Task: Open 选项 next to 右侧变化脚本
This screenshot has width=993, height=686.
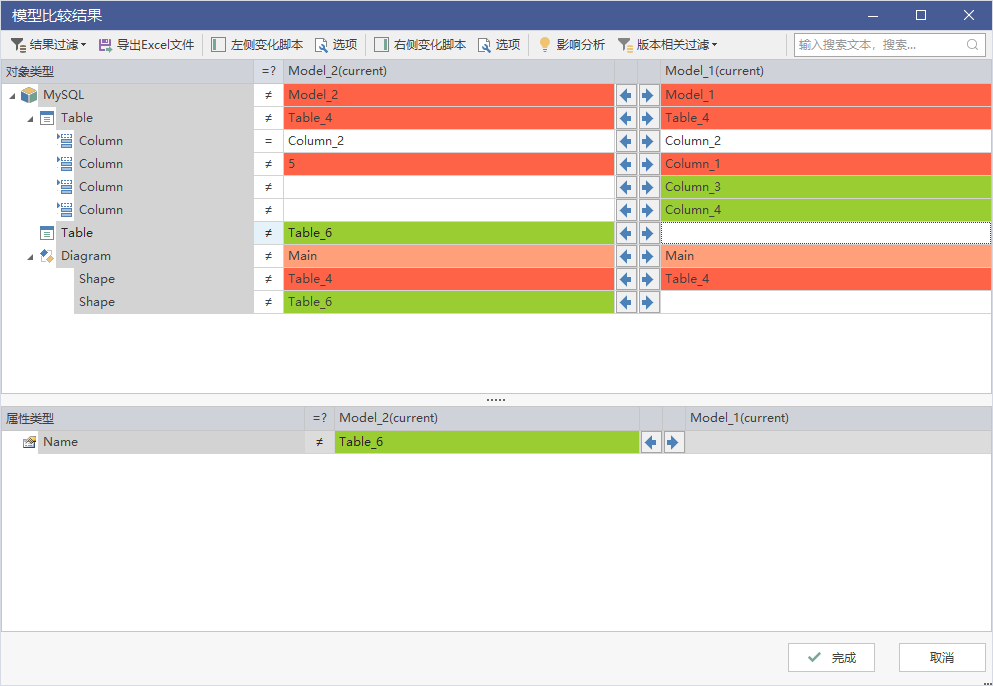Action: (499, 45)
